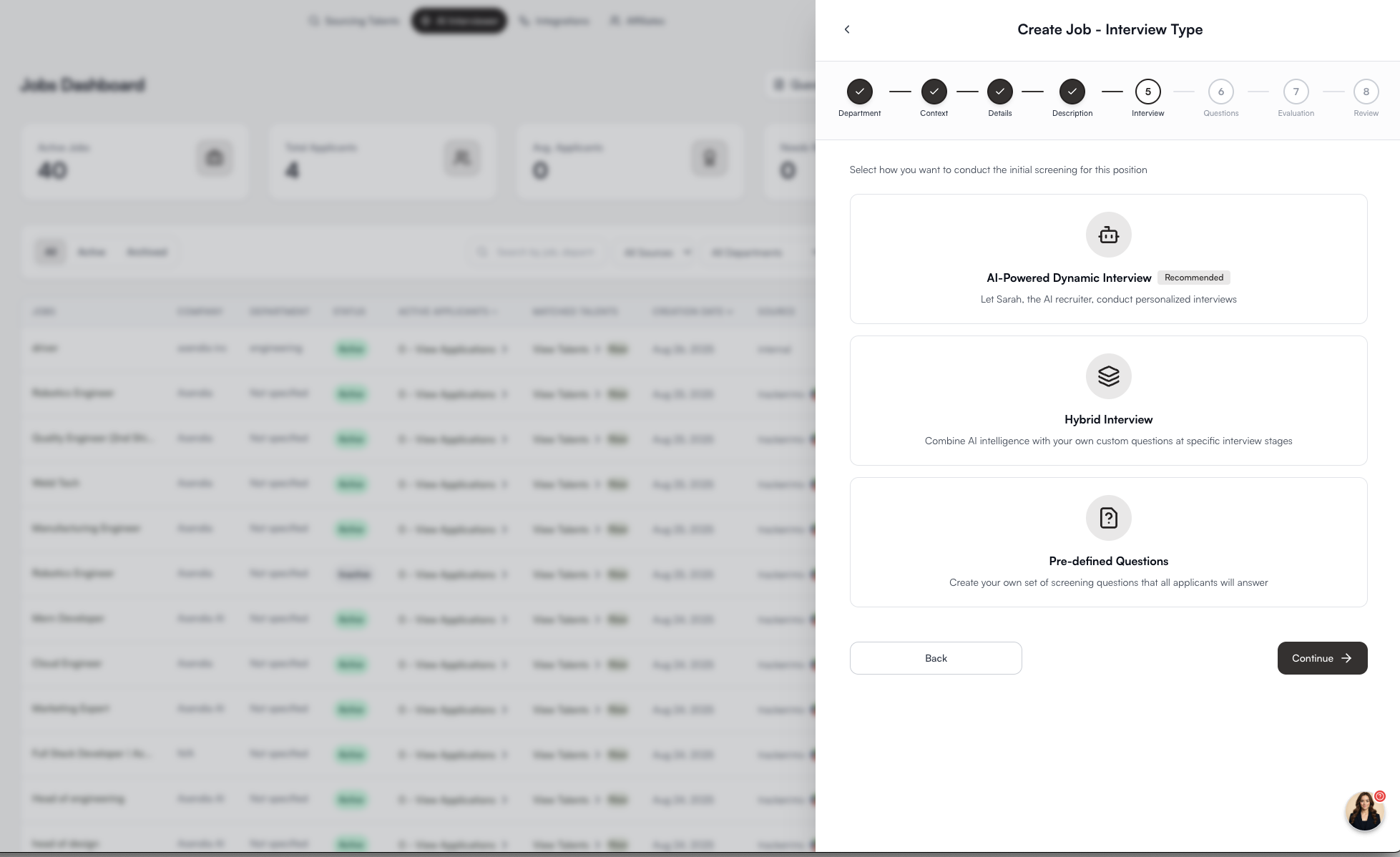Return to the Details step
The image size is (1400, 857).
pyautogui.click(x=999, y=92)
